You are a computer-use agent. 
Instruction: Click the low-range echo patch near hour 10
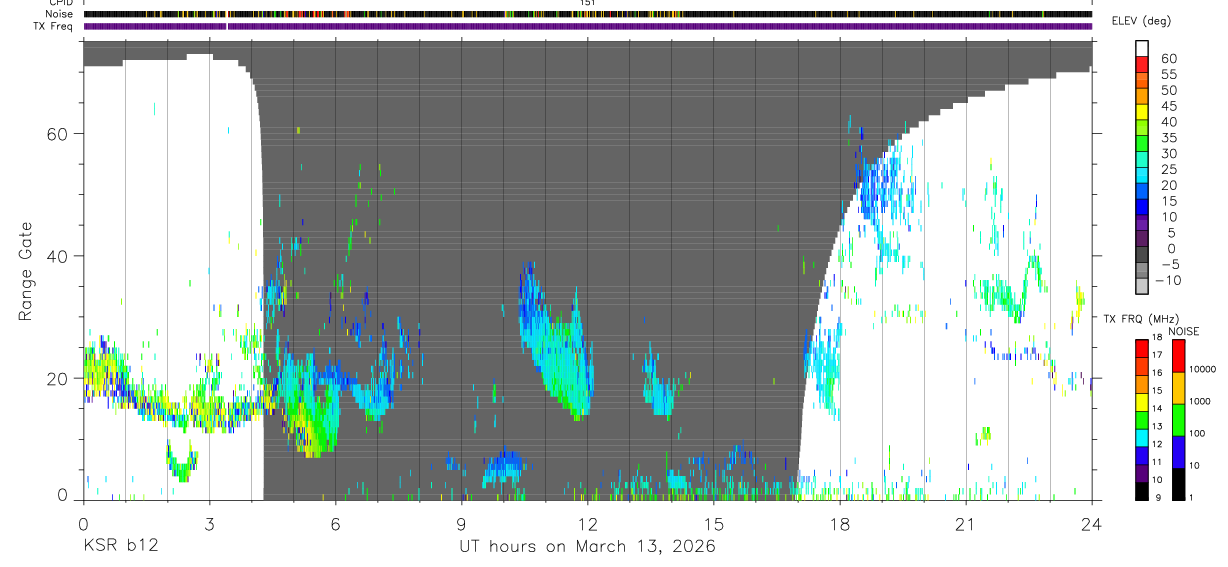click(503, 468)
